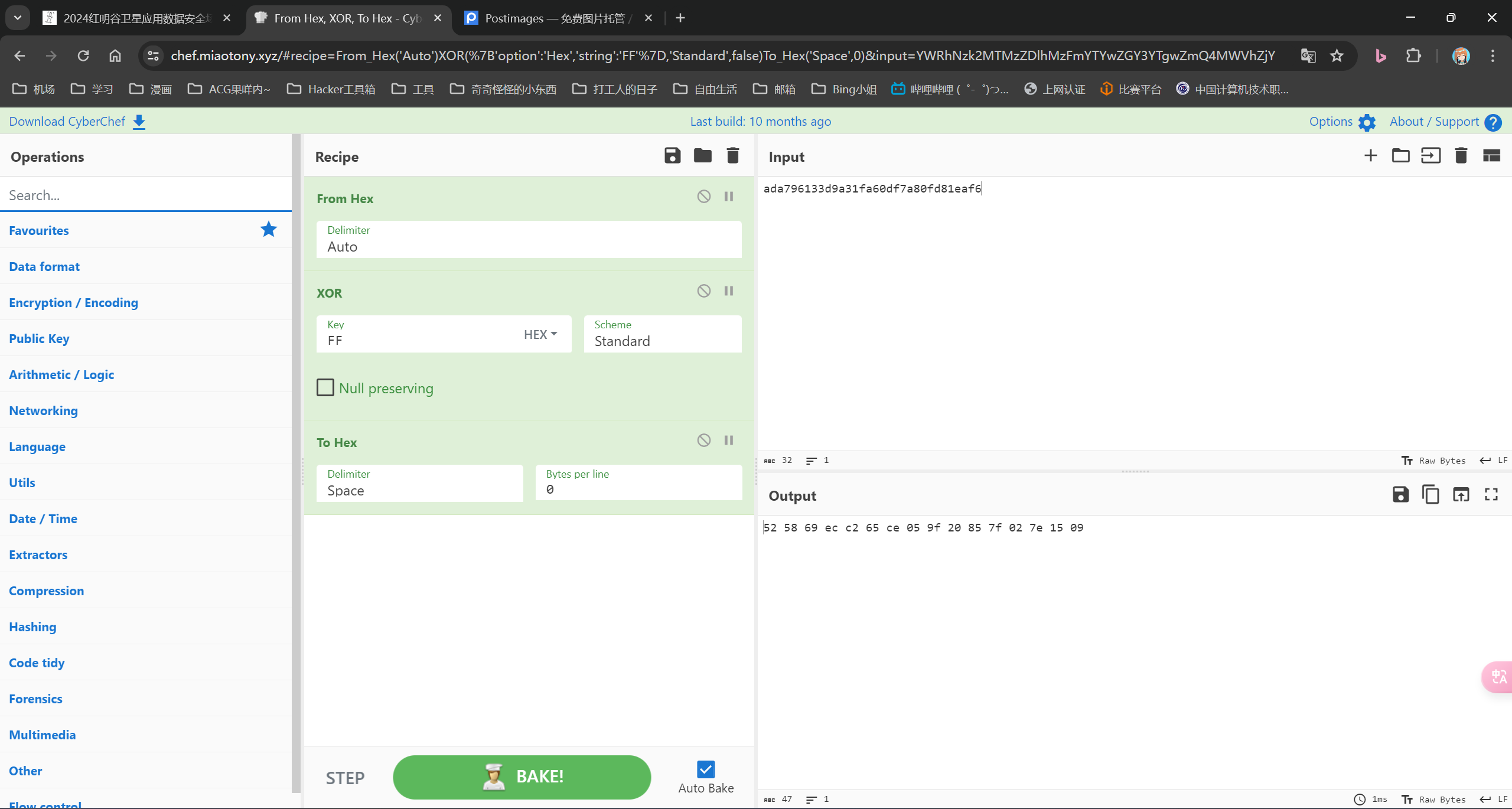Screen dimensions: 1512x809
Task: Save the recipe with the floppy disk icon
Action: [x=672, y=156]
